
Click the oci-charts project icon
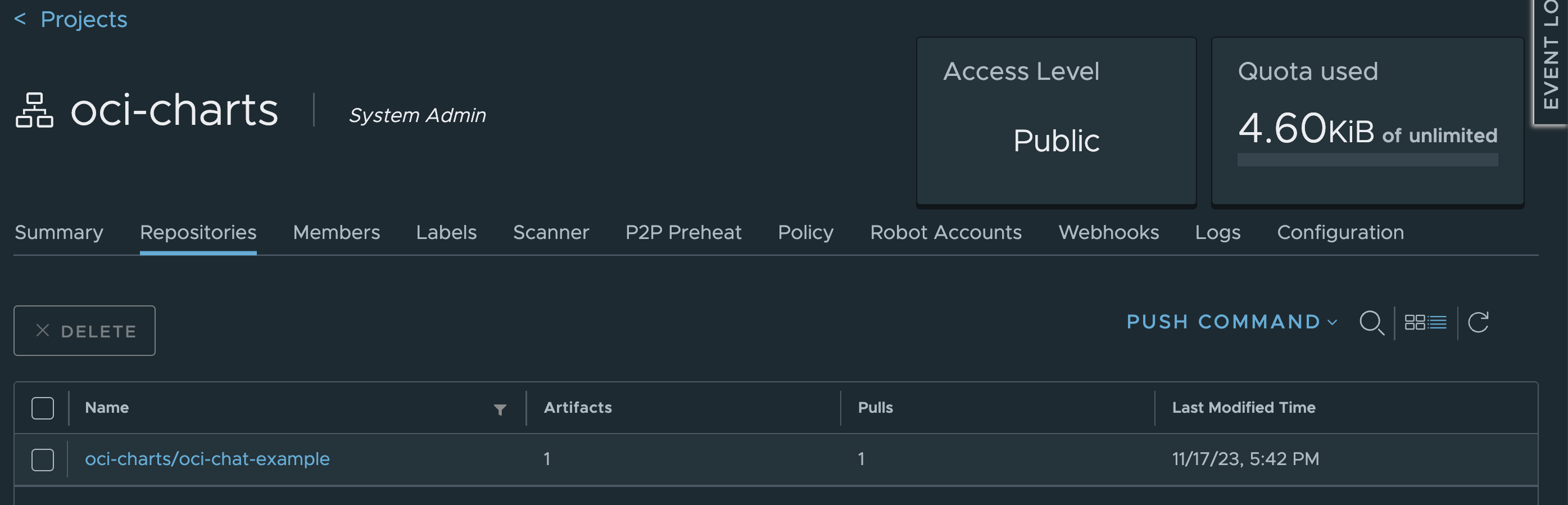pos(34,110)
